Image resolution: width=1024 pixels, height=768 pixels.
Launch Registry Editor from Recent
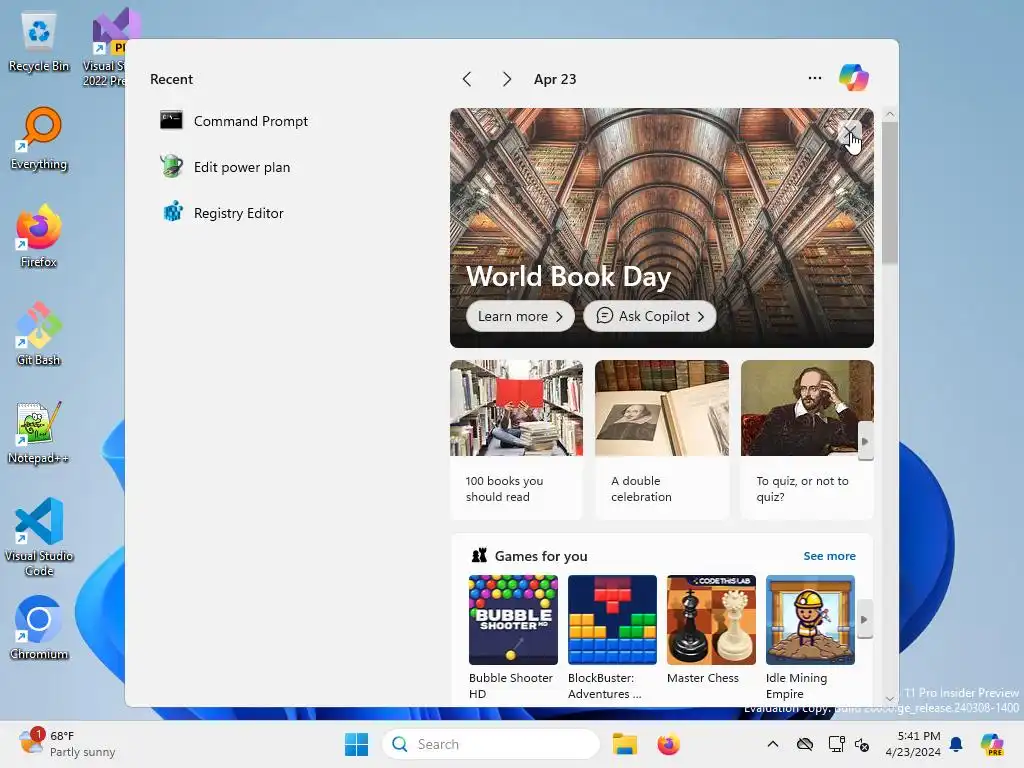pos(223,213)
